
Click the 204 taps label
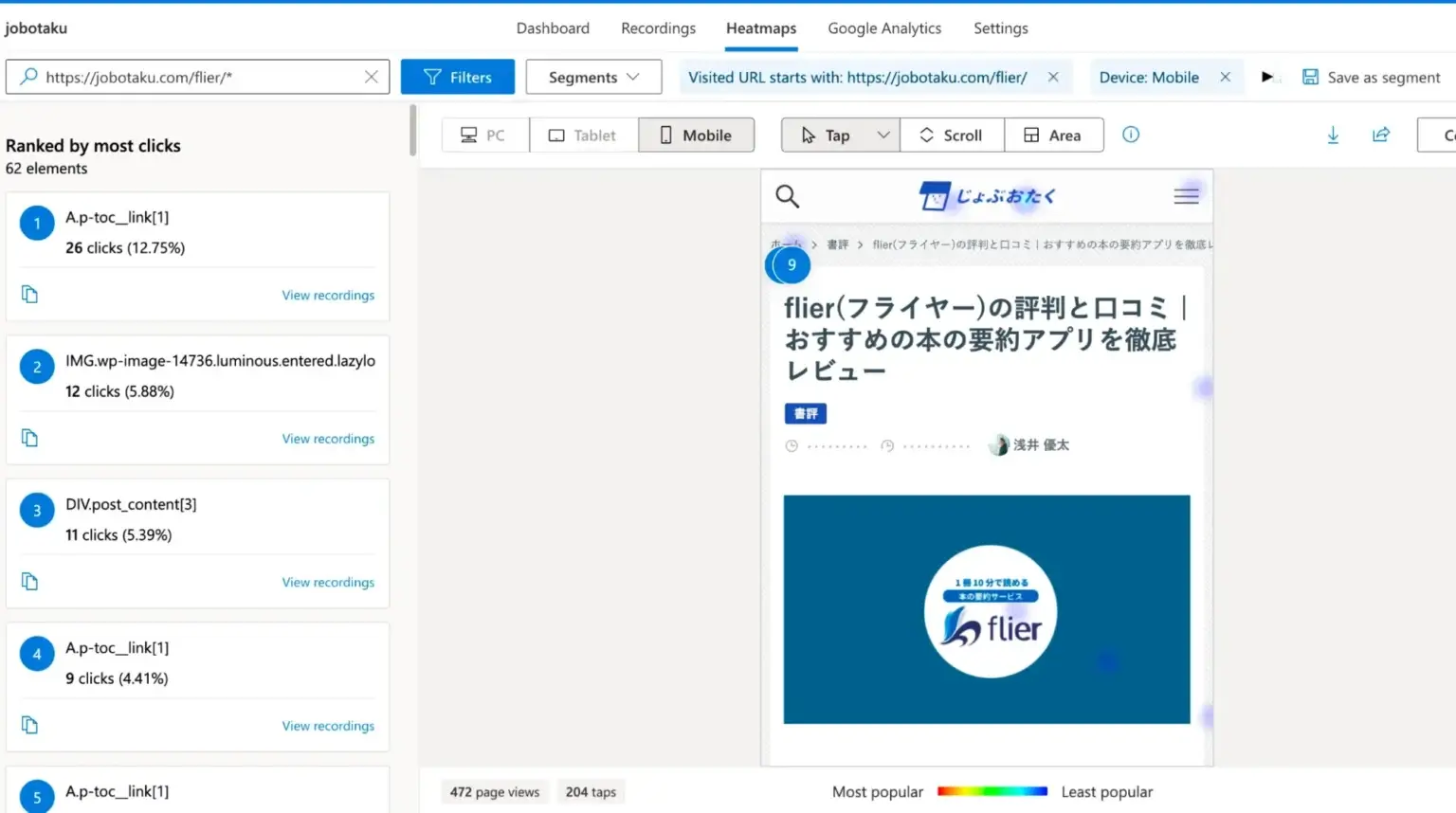tap(591, 792)
